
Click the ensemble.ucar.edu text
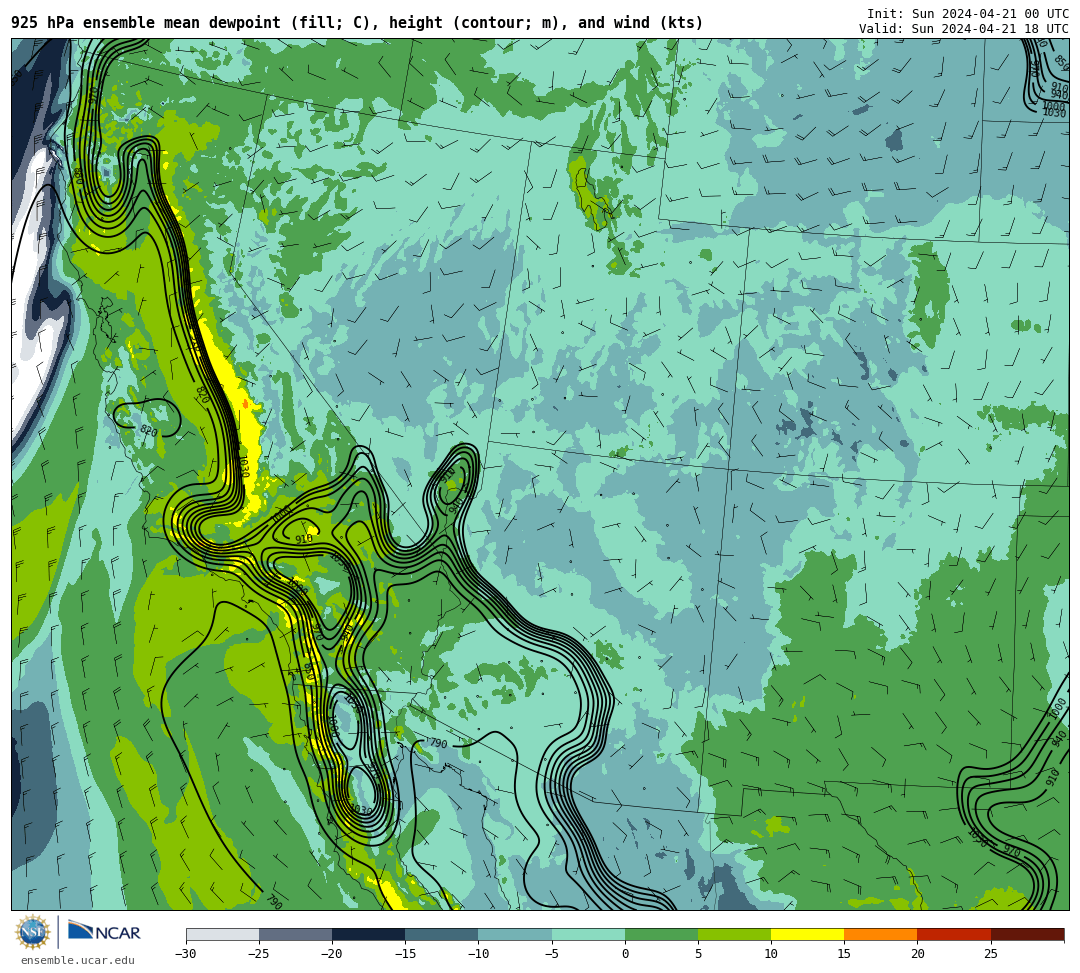[78, 960]
